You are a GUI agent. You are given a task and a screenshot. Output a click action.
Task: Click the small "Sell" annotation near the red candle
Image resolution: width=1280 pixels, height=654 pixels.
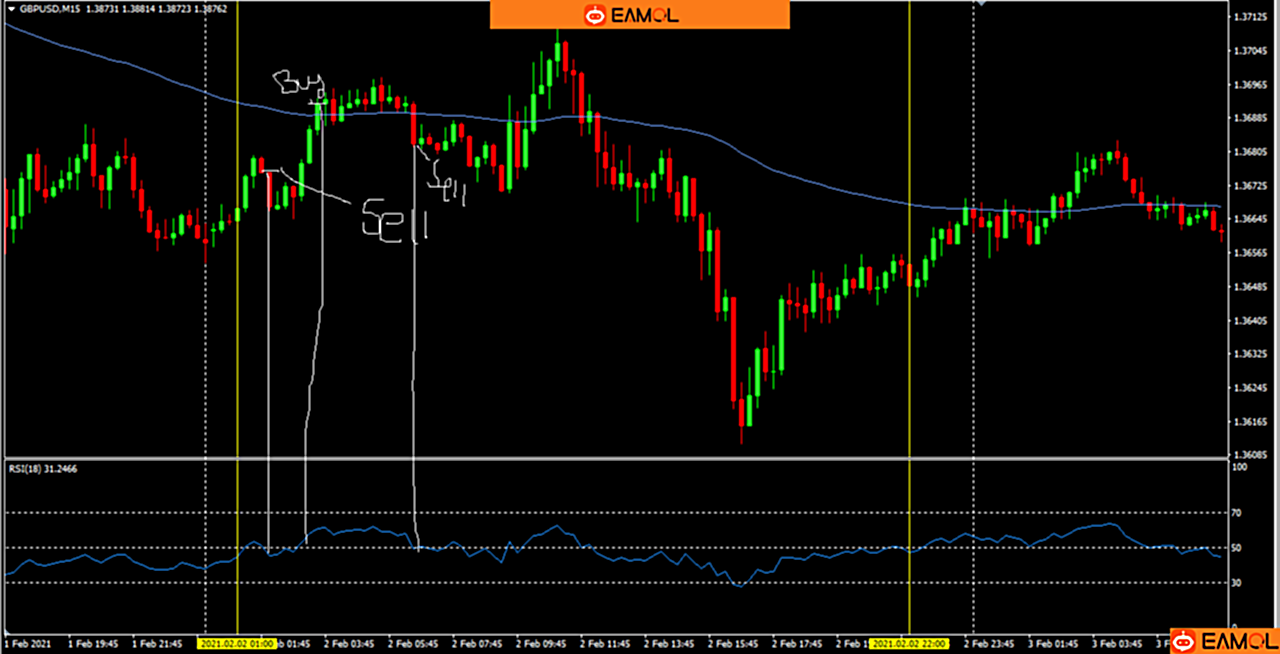[448, 182]
